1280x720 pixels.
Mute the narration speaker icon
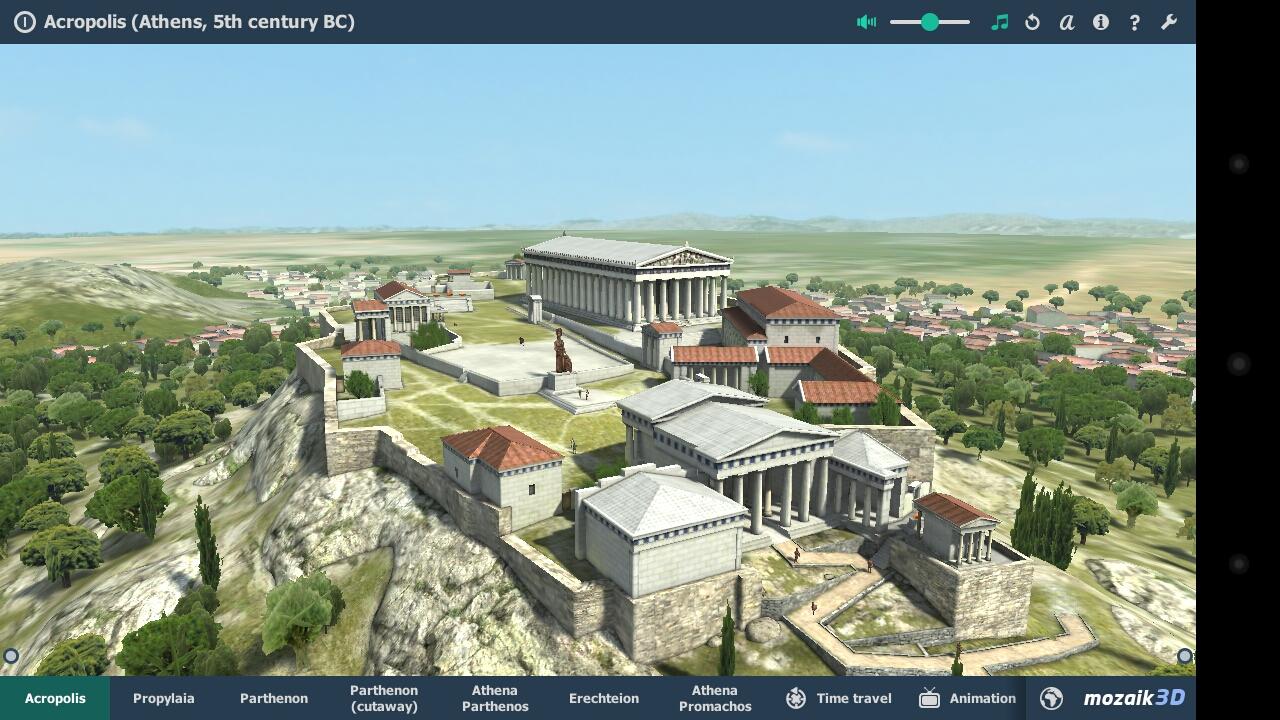point(867,22)
